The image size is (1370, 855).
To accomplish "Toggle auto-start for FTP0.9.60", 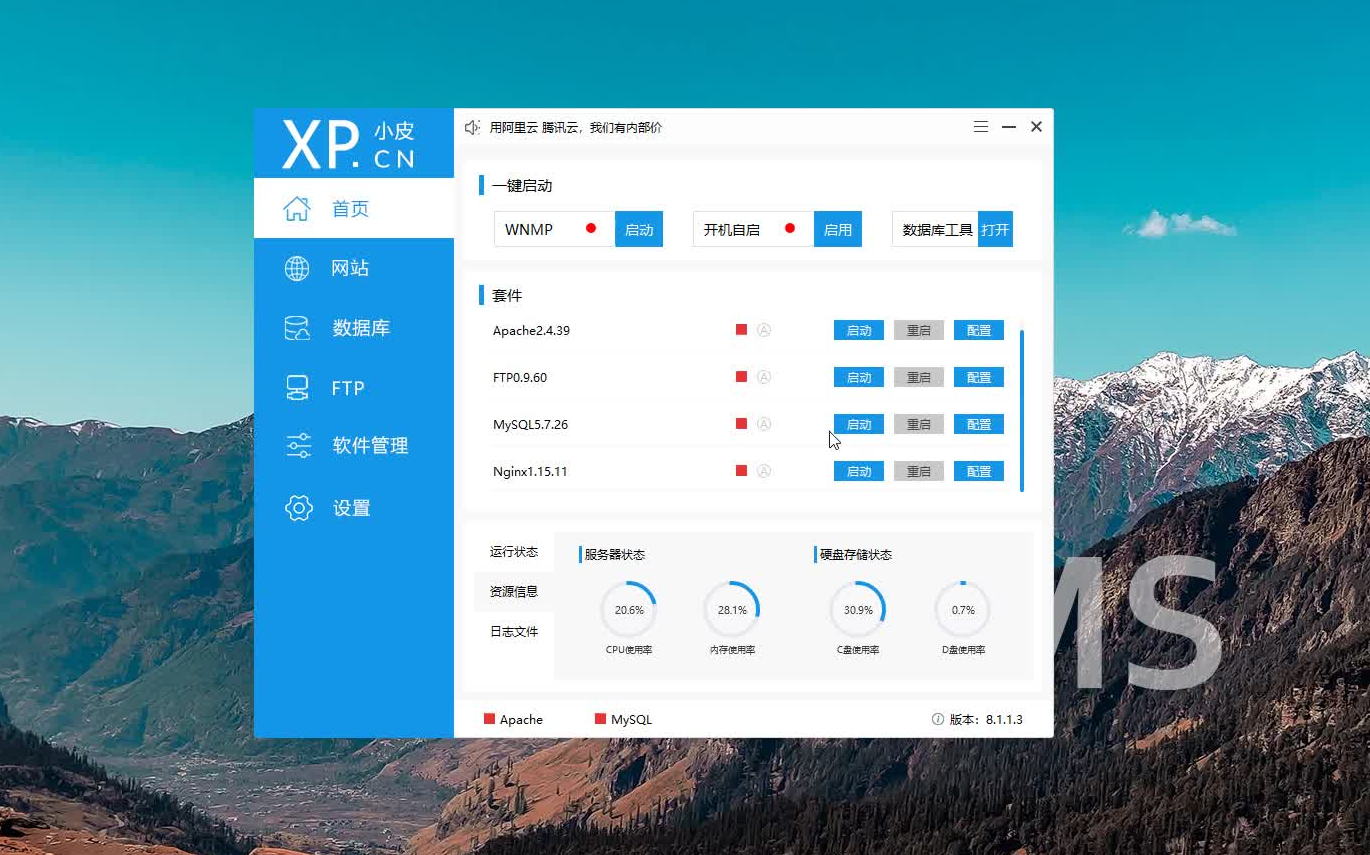I will pyautogui.click(x=765, y=377).
